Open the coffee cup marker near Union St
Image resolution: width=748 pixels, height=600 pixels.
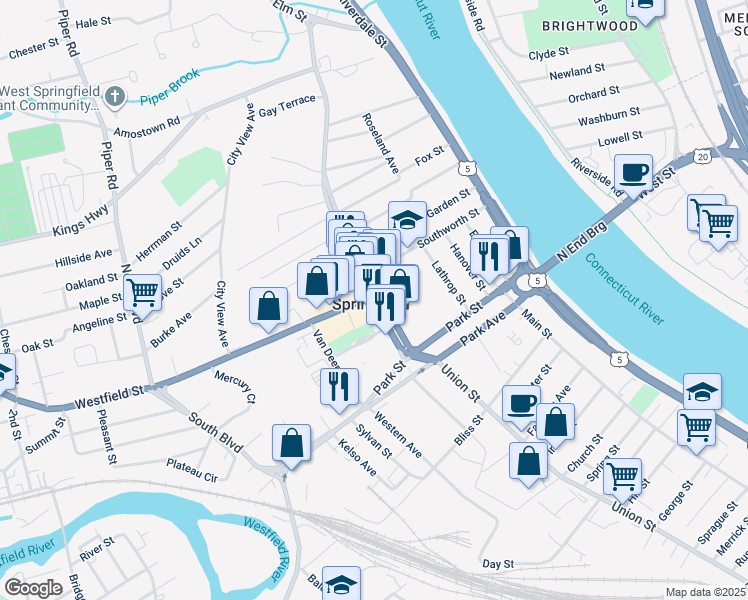(x=521, y=406)
